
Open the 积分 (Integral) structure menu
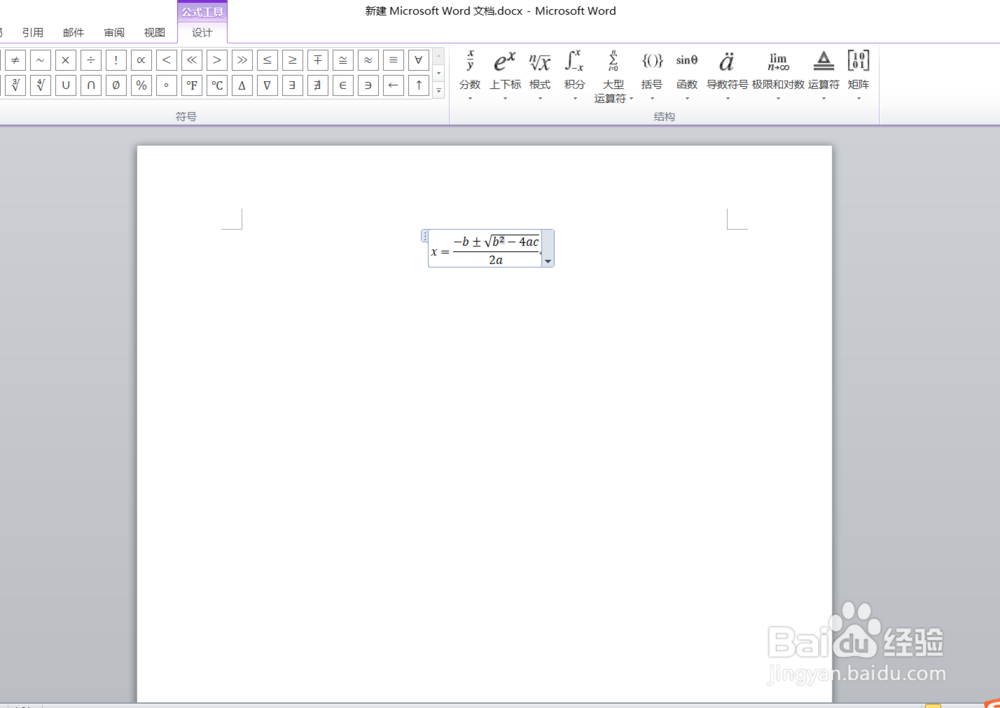575,75
